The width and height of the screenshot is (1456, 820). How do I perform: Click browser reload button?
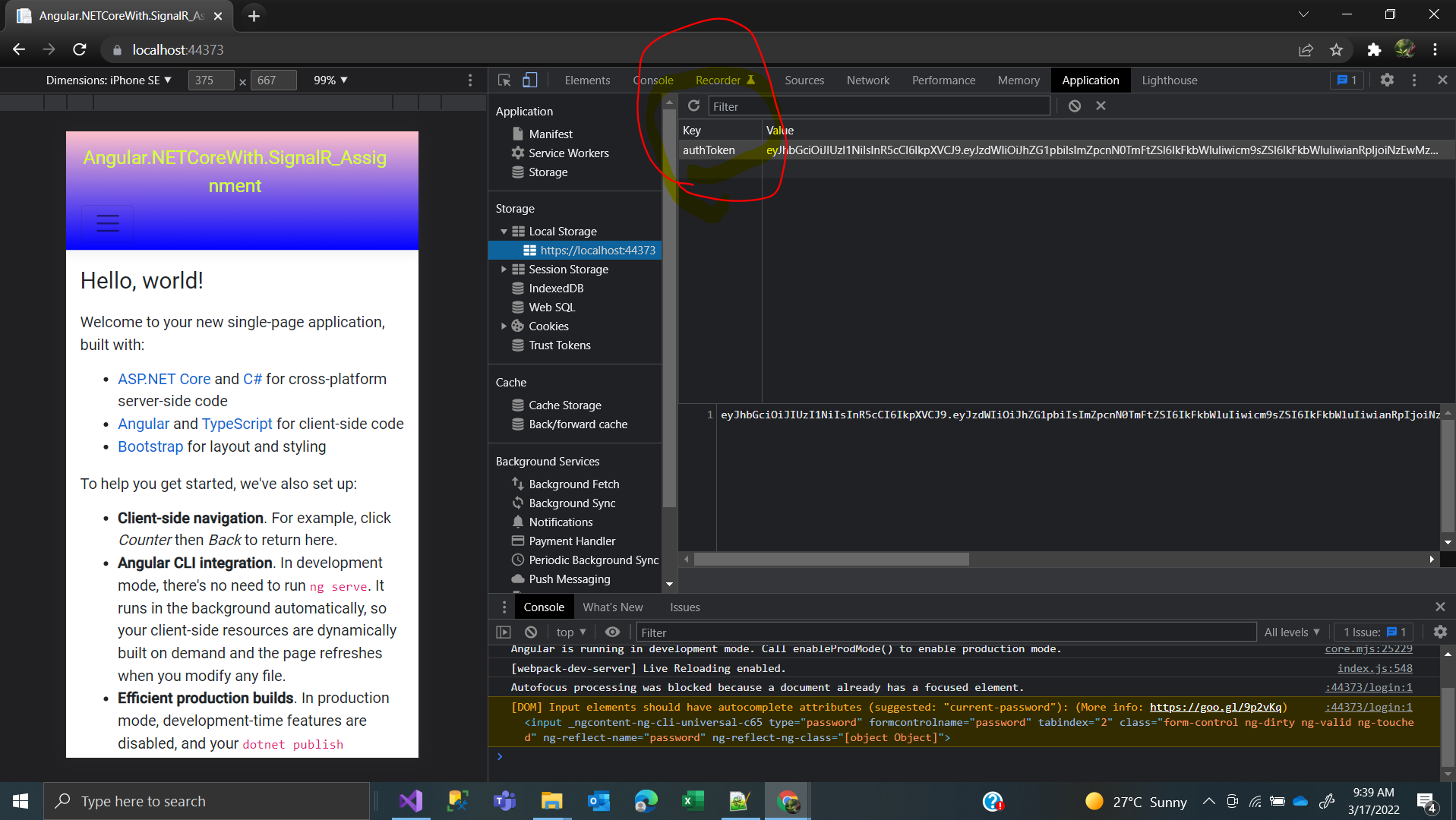point(80,49)
